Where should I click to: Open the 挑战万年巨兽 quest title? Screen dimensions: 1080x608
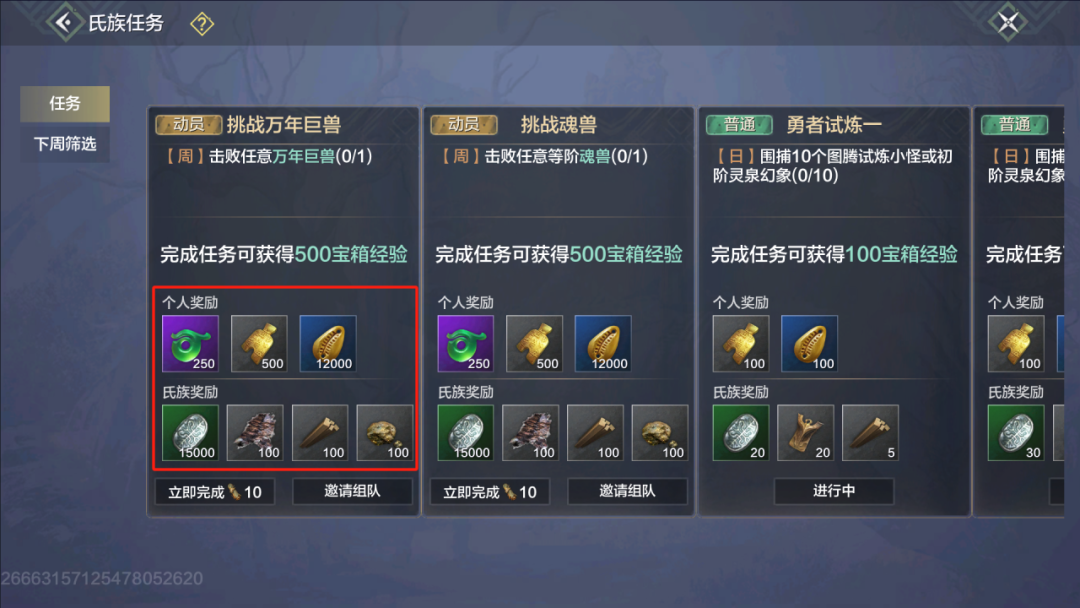284,125
